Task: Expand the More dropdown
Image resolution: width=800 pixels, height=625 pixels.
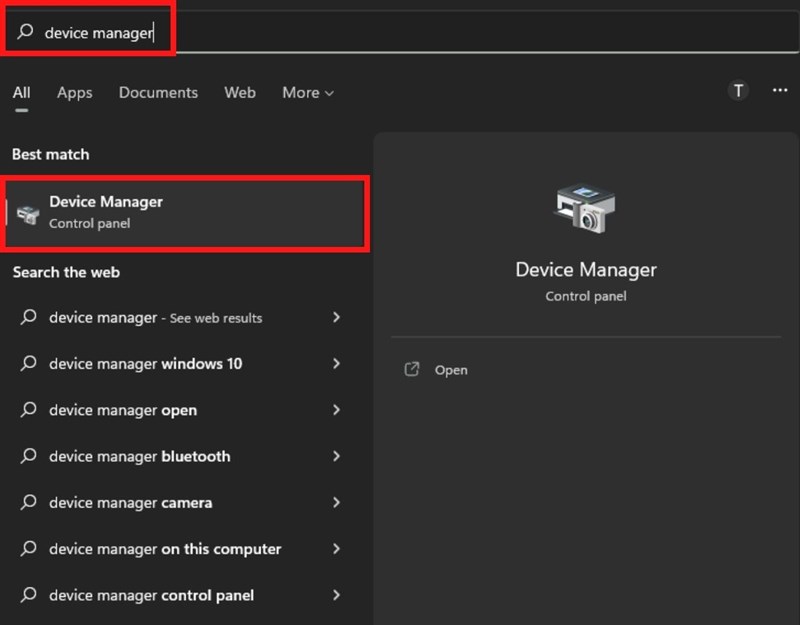Action: pos(308,93)
